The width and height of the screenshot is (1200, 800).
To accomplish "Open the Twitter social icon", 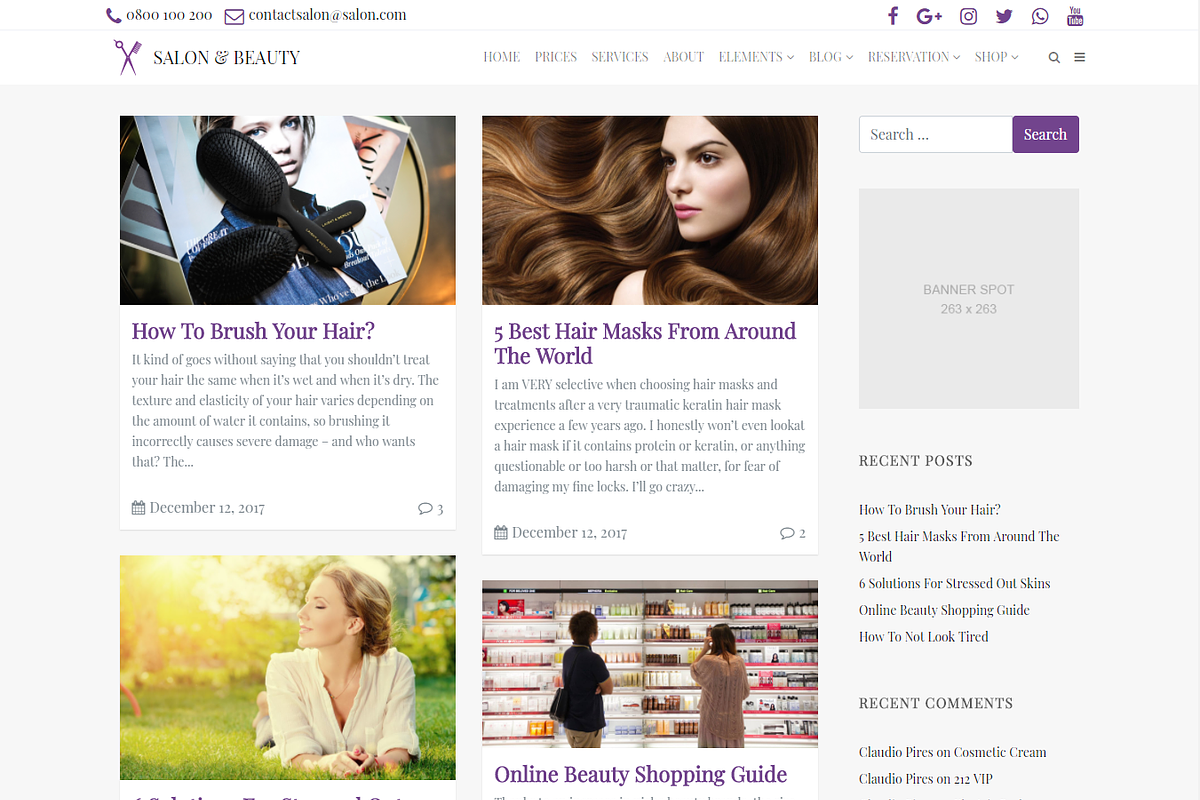I will pos(1004,16).
